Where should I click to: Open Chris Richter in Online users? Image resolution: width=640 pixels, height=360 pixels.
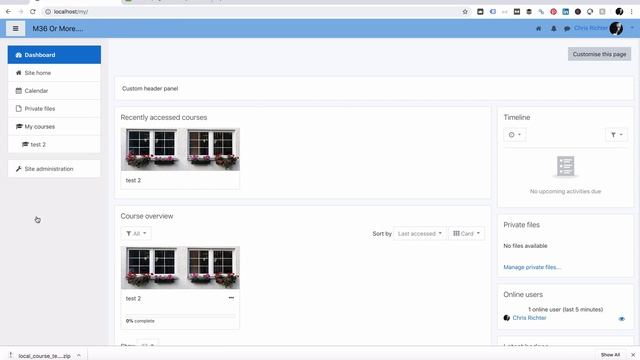tap(529, 318)
